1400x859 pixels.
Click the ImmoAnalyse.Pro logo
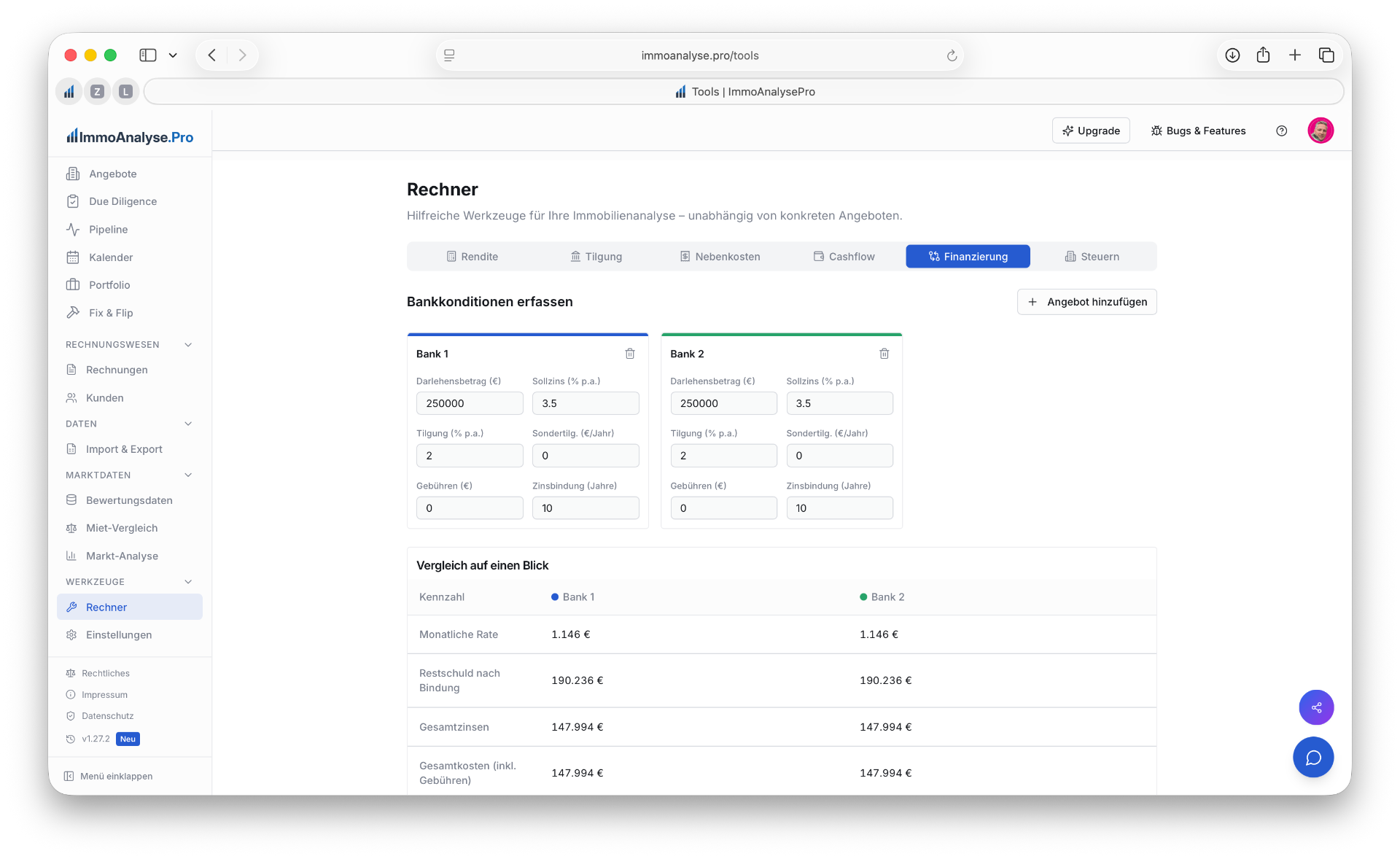(x=130, y=136)
